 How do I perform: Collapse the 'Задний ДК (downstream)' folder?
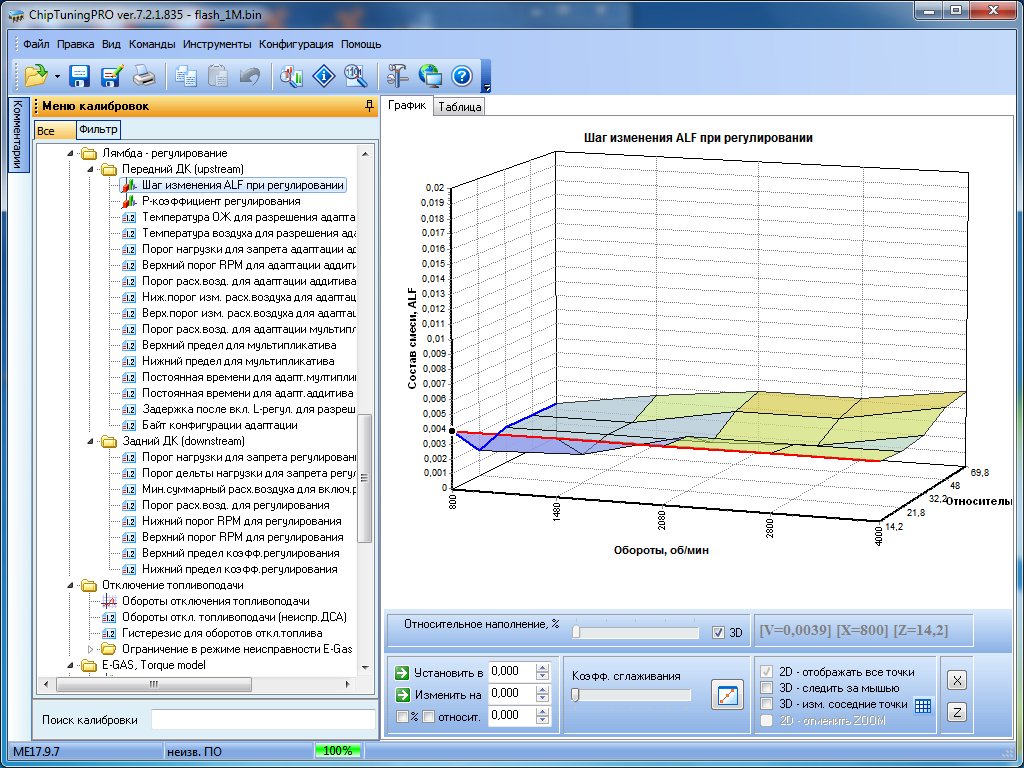pyautogui.click(x=91, y=441)
